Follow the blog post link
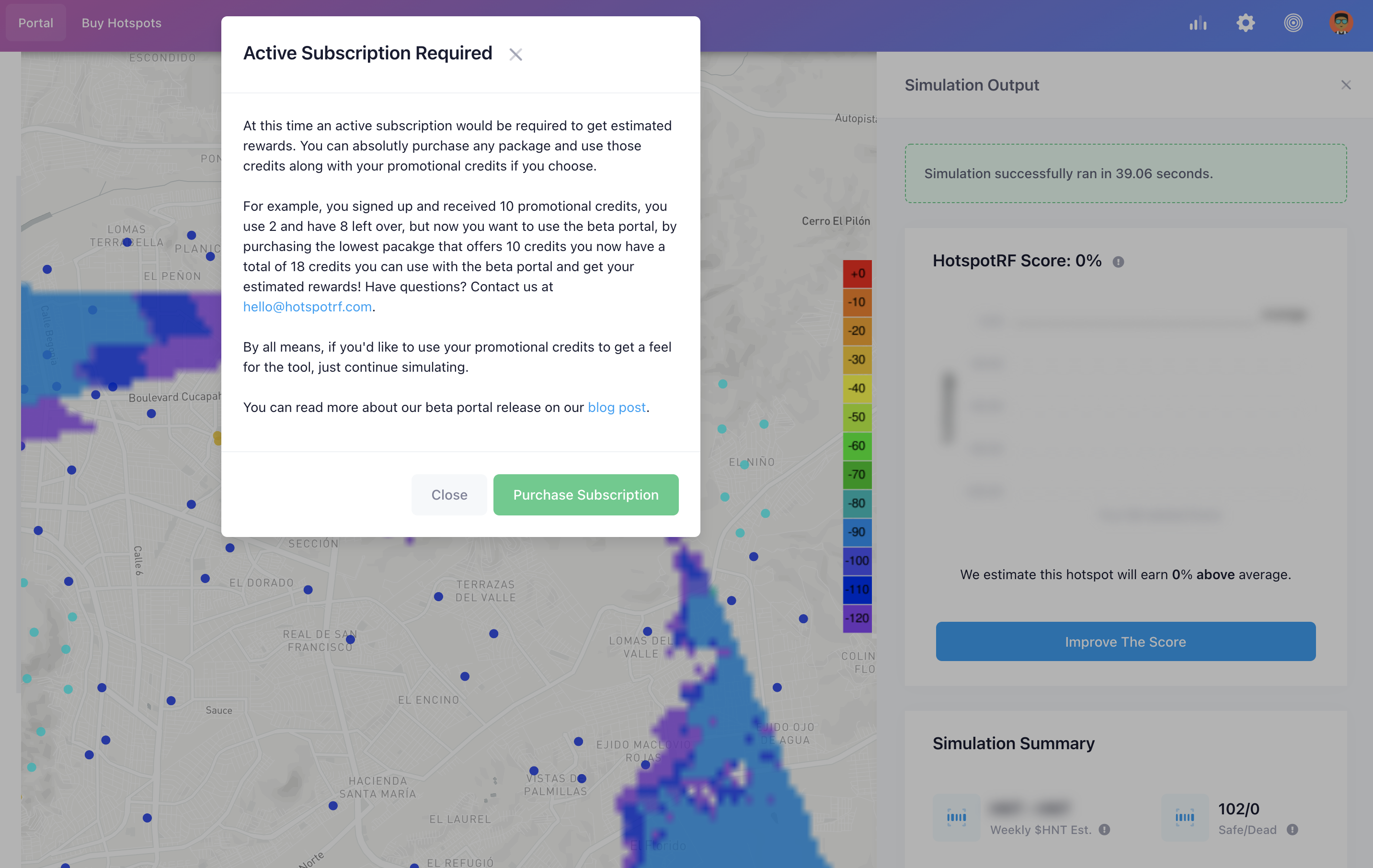 pos(617,407)
